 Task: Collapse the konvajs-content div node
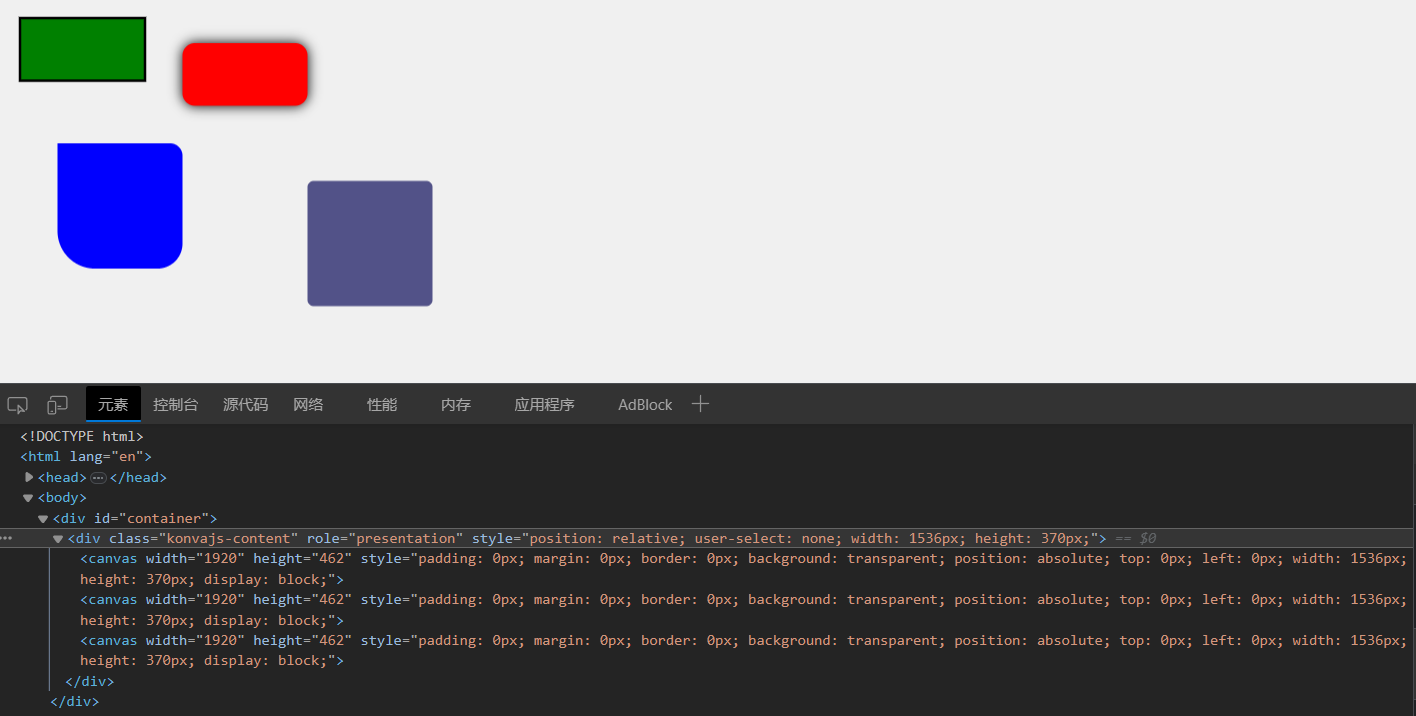[x=58, y=539]
